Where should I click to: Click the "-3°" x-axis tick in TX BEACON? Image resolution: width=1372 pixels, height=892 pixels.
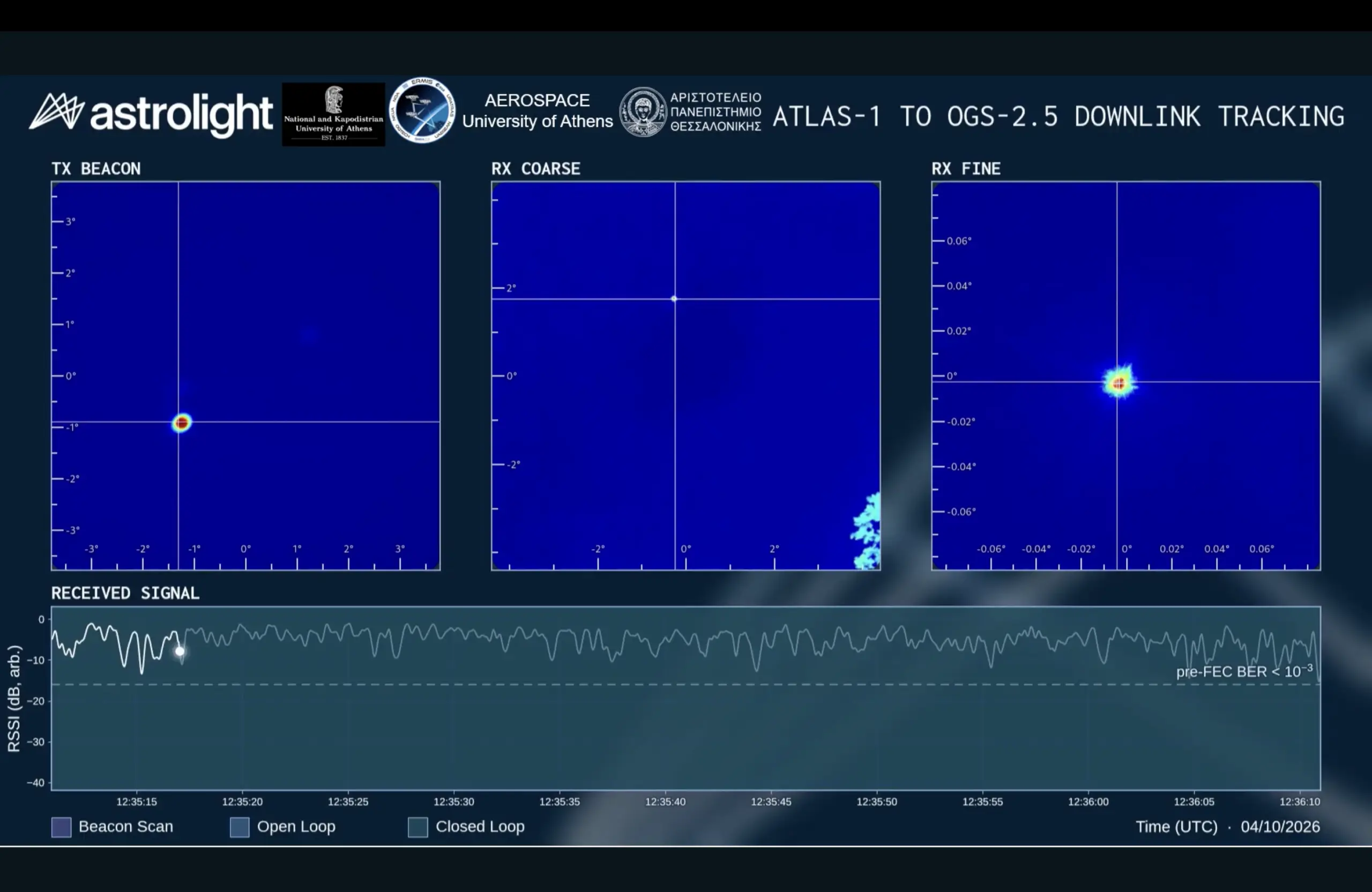(92, 549)
